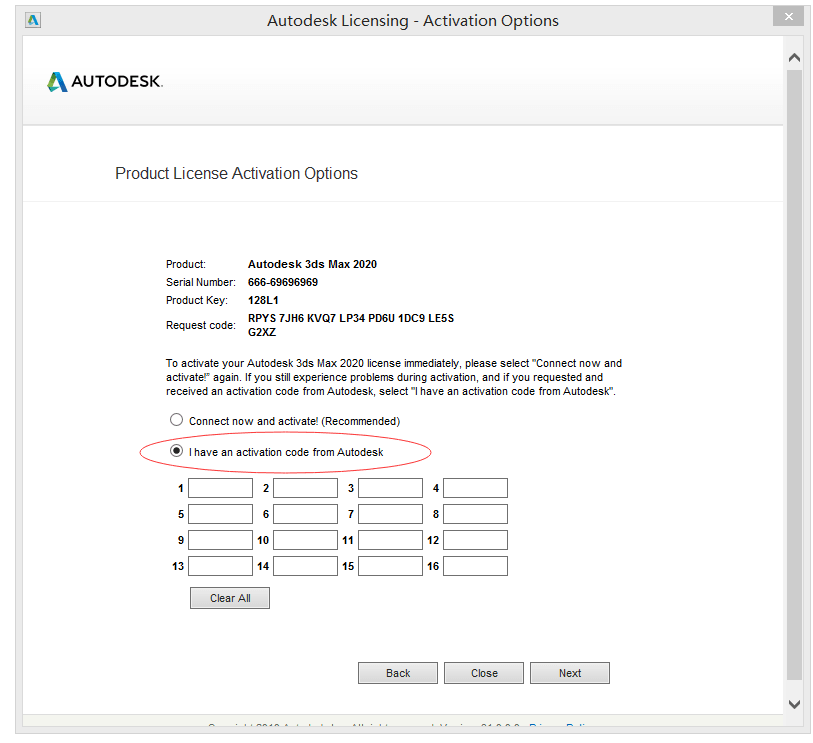Select Connect now and activate option
The image size is (813, 743).
(x=176, y=419)
